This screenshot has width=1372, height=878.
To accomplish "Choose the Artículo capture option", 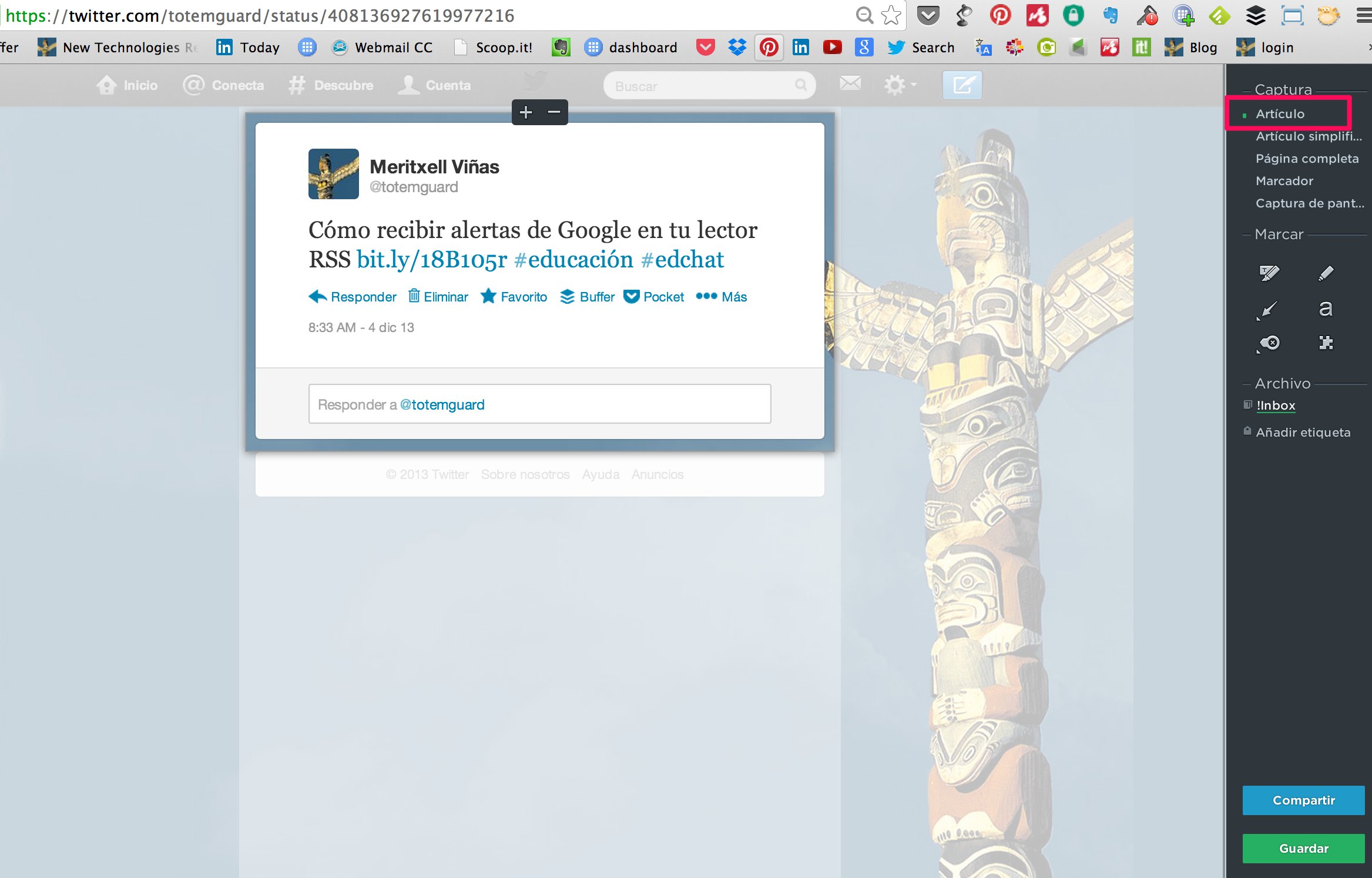I will (1280, 113).
